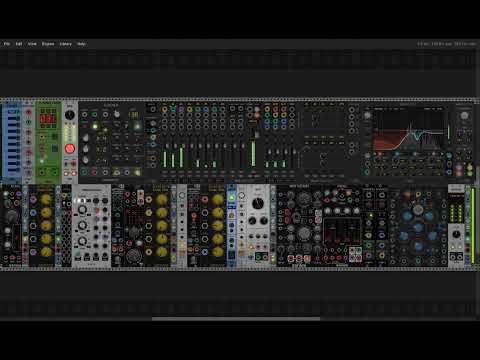Click the tall green VU meter at far right

click(472, 226)
